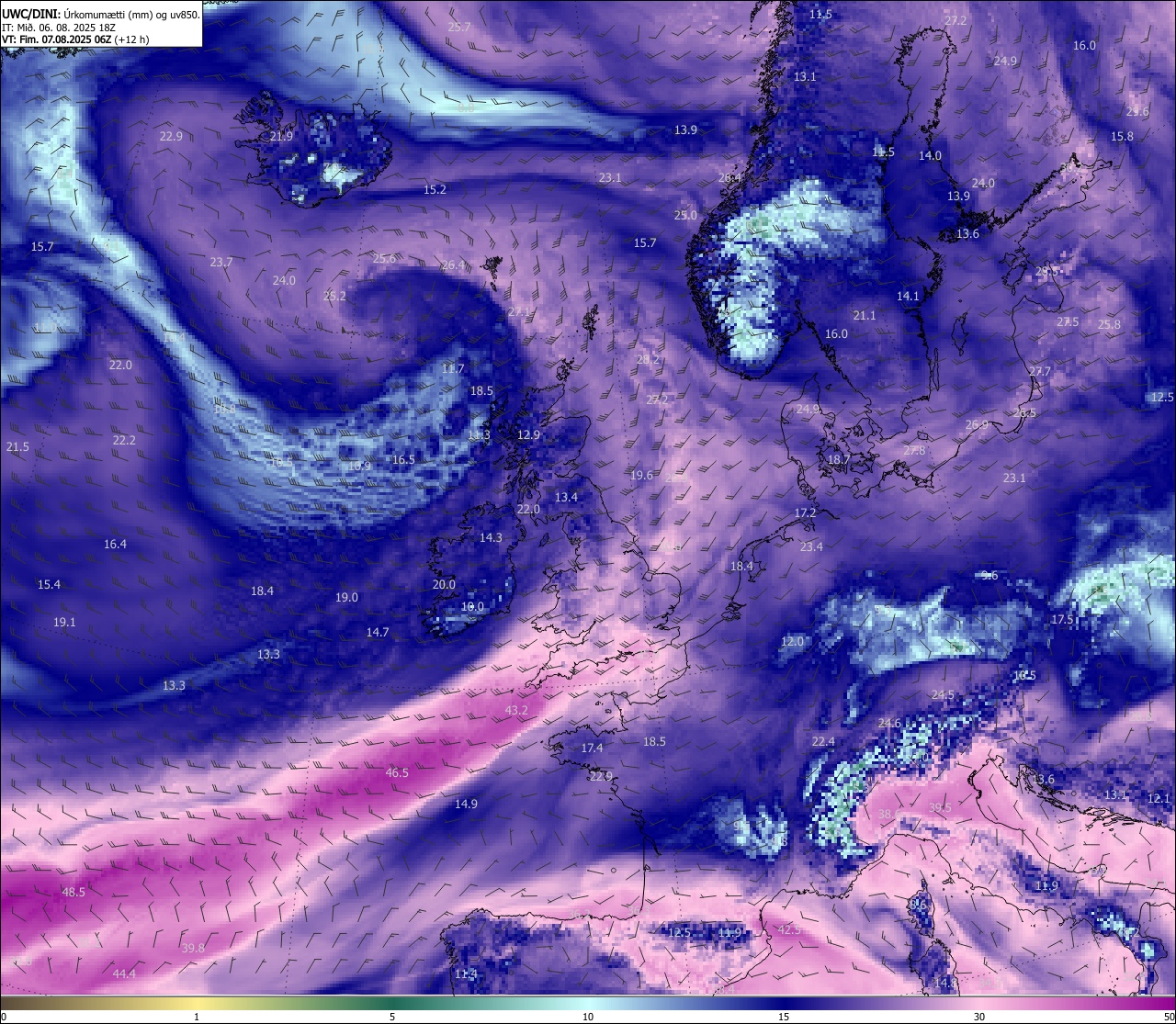Click the 14.1 value on the map

tap(908, 296)
